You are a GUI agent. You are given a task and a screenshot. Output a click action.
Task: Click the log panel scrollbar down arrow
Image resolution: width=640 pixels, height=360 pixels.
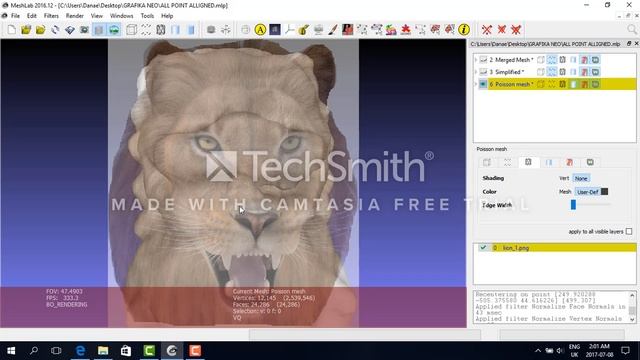[632, 320]
